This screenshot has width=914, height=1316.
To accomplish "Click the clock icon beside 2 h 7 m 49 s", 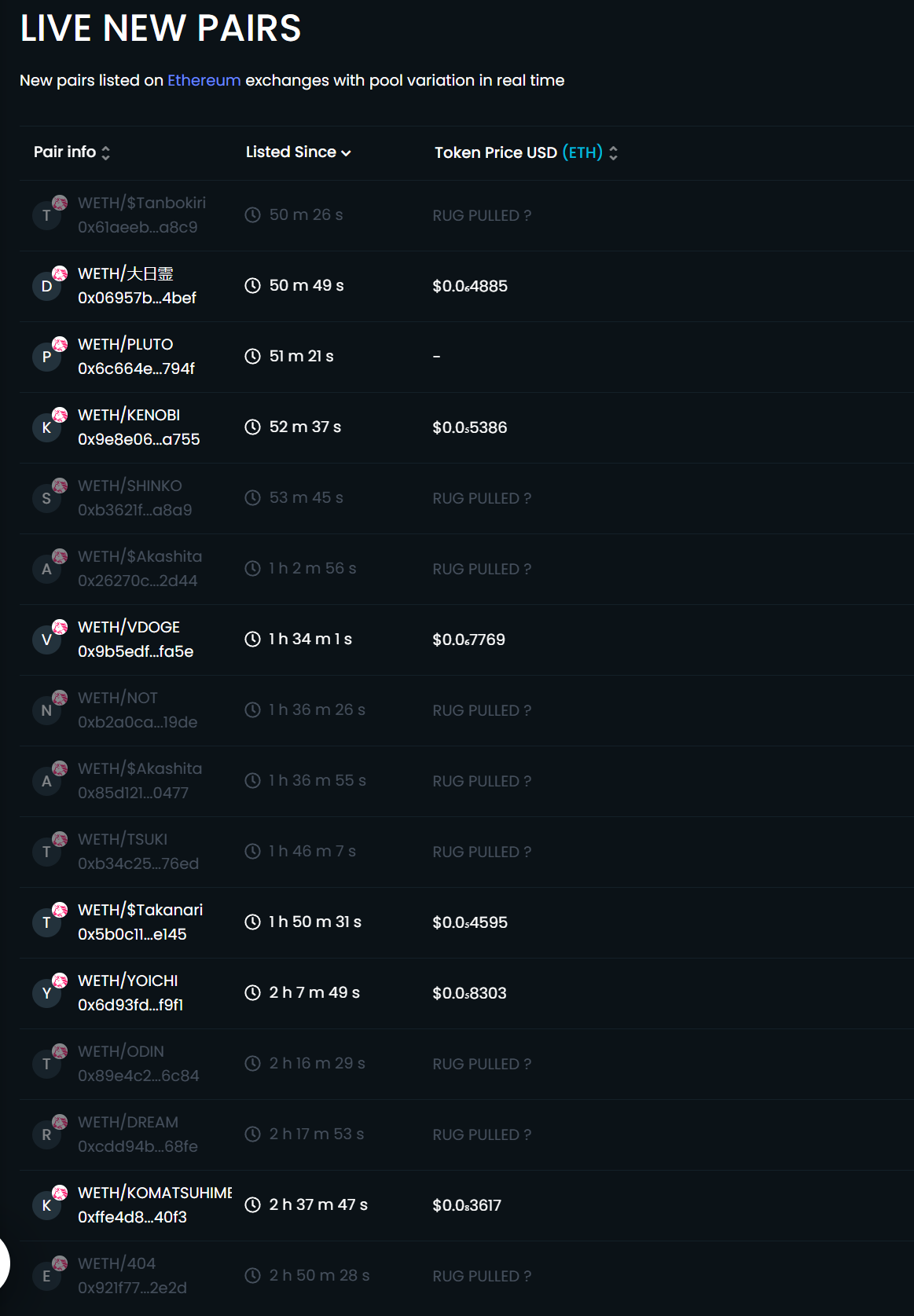I will point(252,992).
